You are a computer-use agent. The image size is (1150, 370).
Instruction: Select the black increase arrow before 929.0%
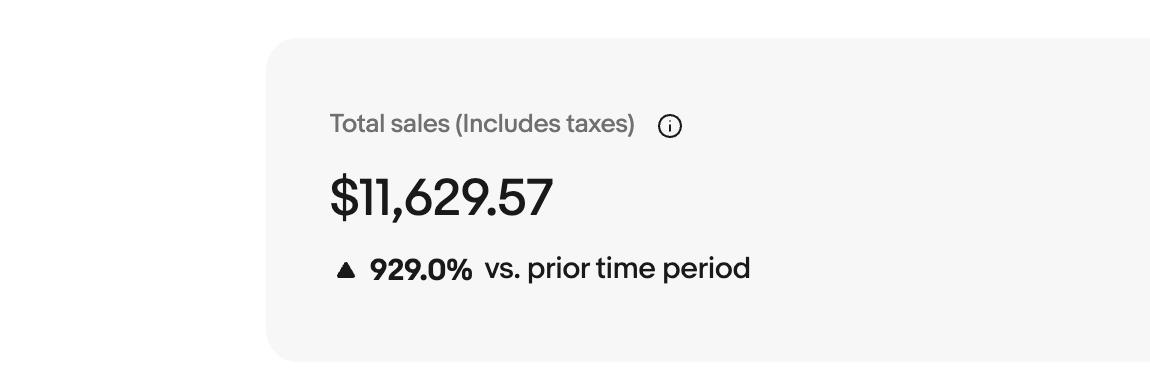click(x=345, y=270)
